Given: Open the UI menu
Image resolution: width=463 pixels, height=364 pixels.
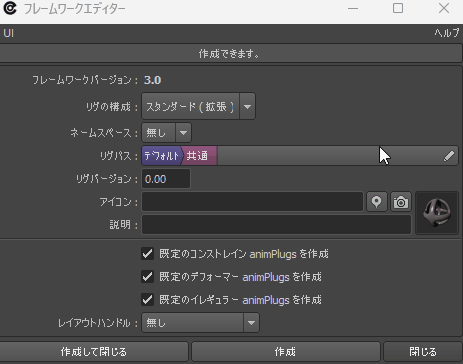Looking at the screenshot, I should tap(9, 33).
